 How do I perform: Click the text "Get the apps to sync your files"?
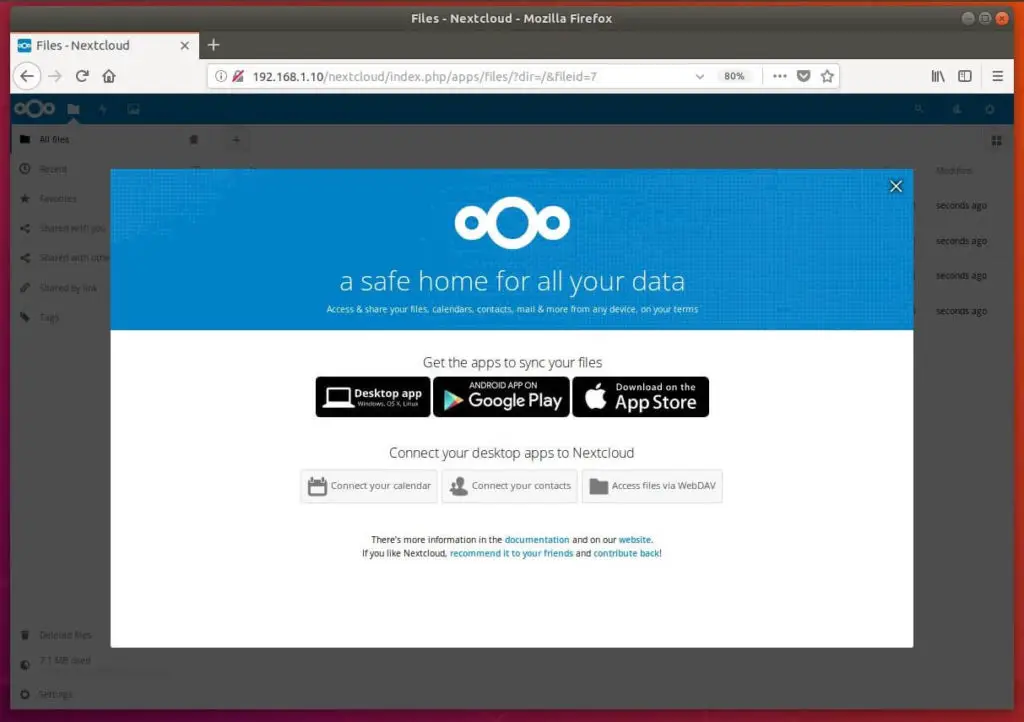click(x=512, y=362)
